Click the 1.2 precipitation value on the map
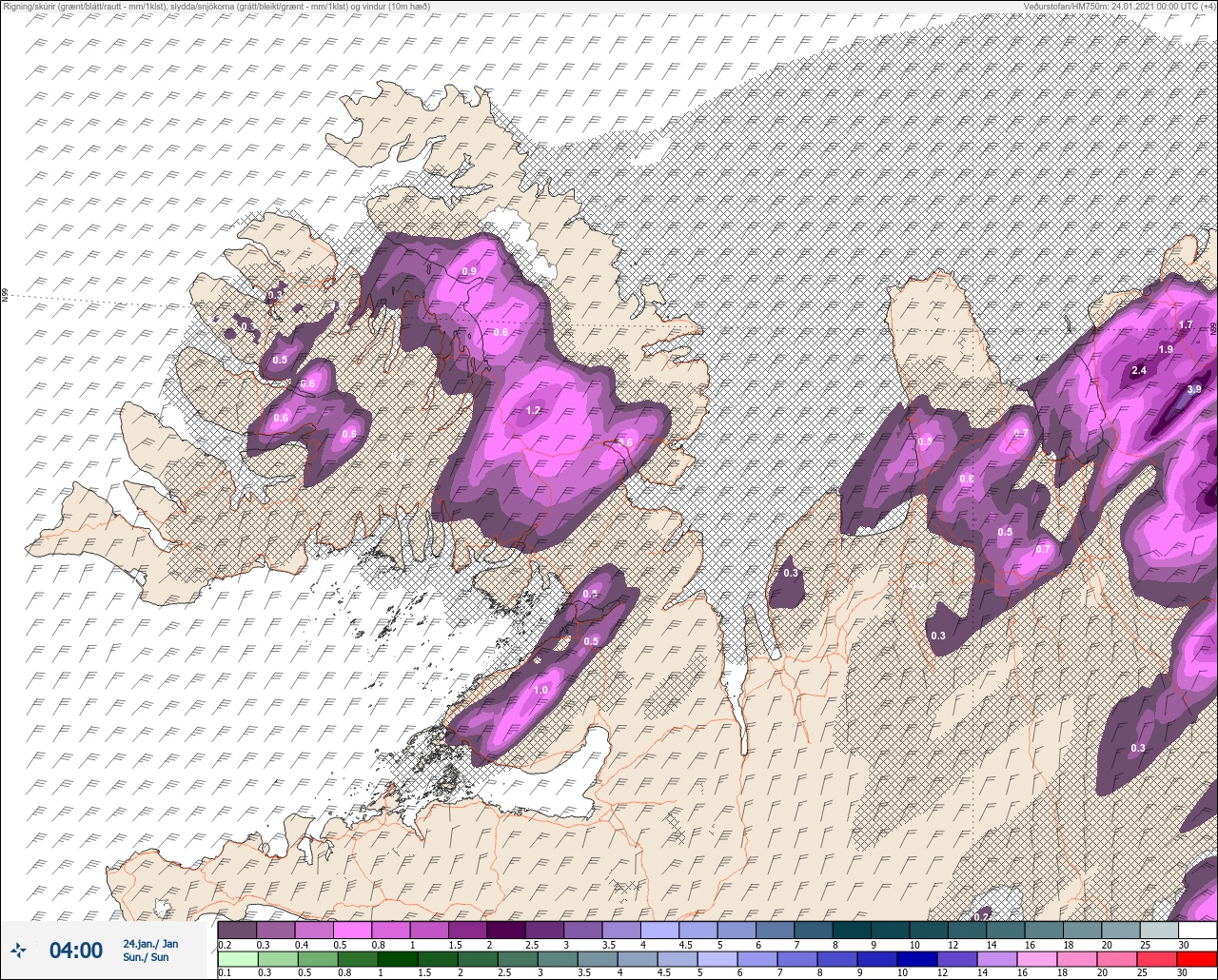 tap(533, 411)
